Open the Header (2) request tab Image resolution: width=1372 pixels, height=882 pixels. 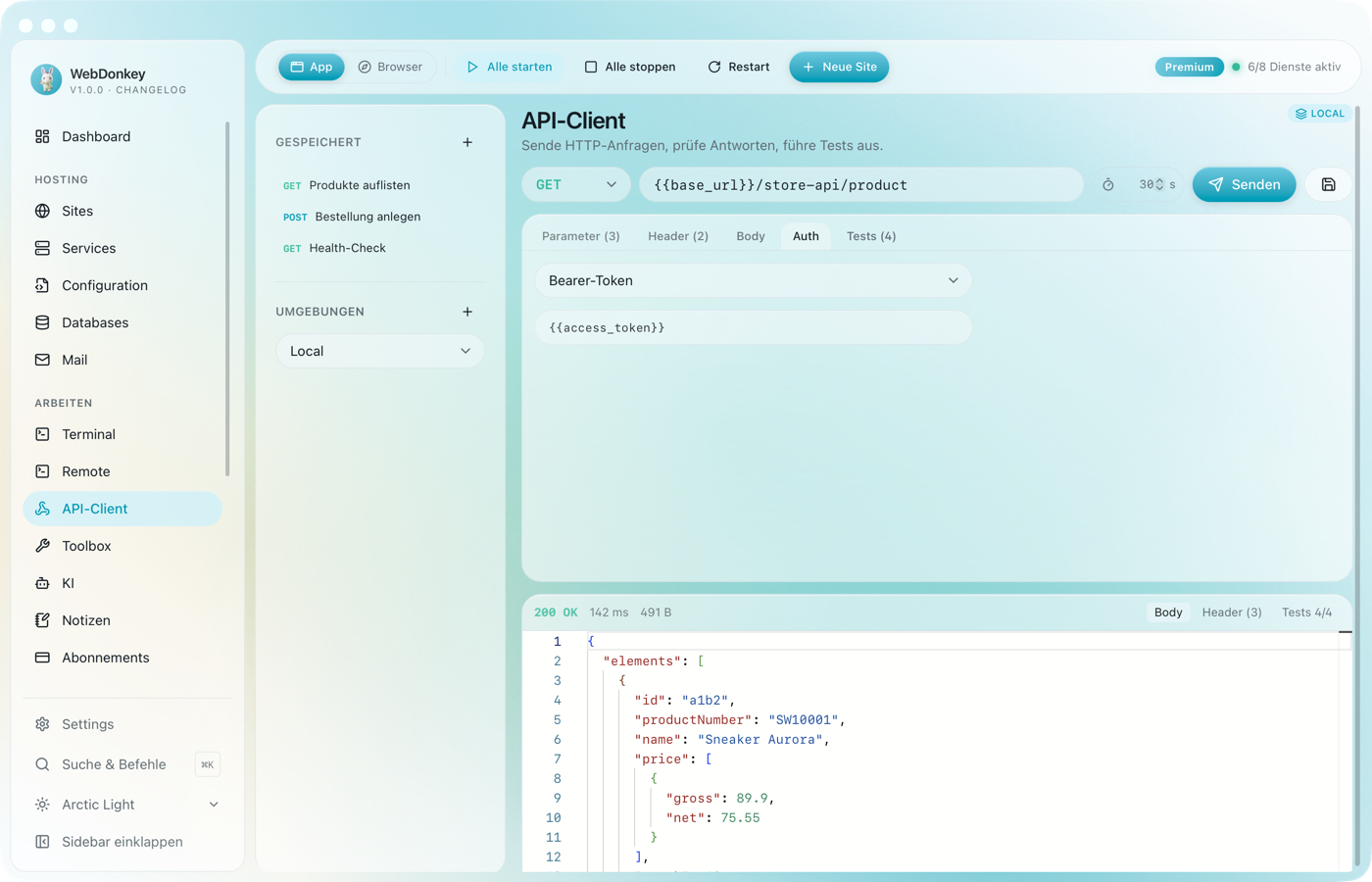pos(678,236)
